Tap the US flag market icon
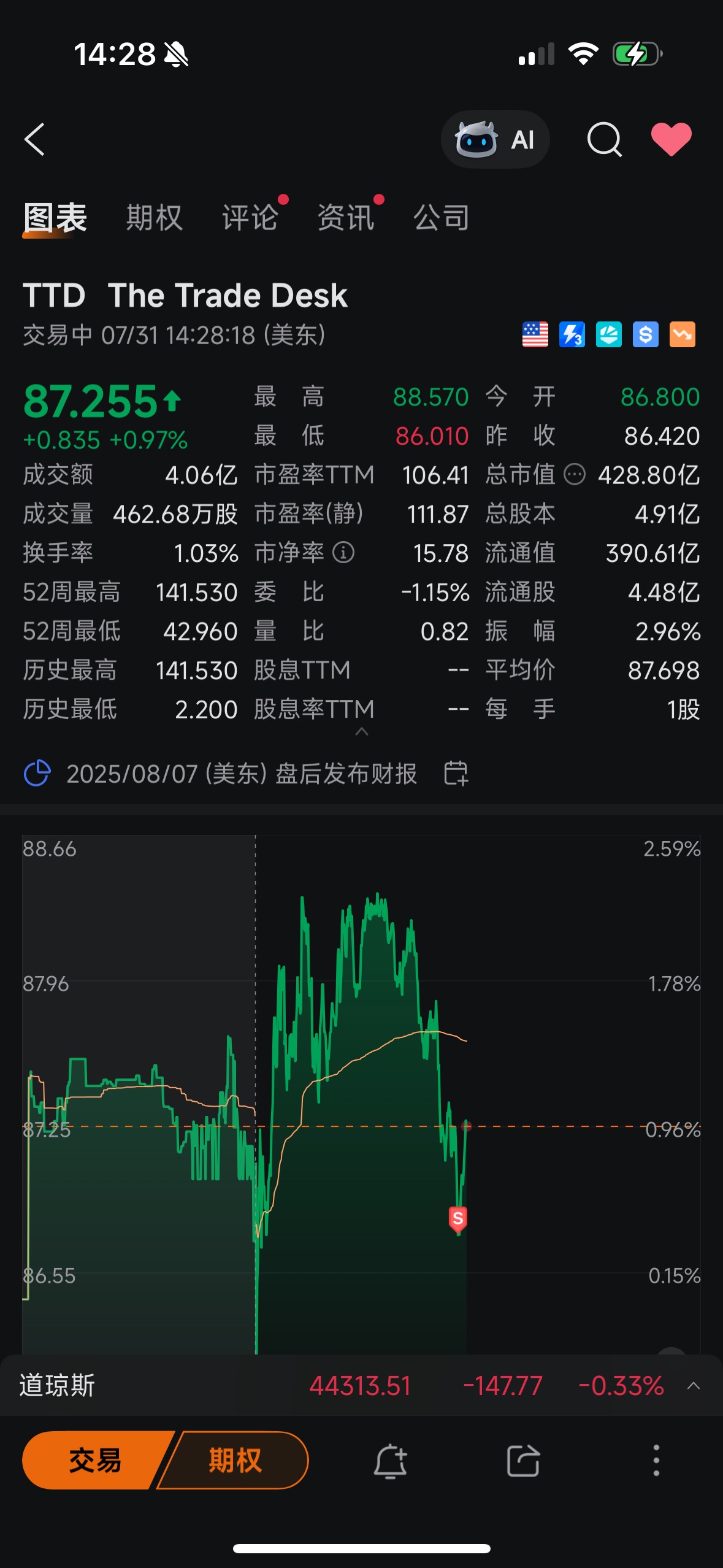 point(535,335)
